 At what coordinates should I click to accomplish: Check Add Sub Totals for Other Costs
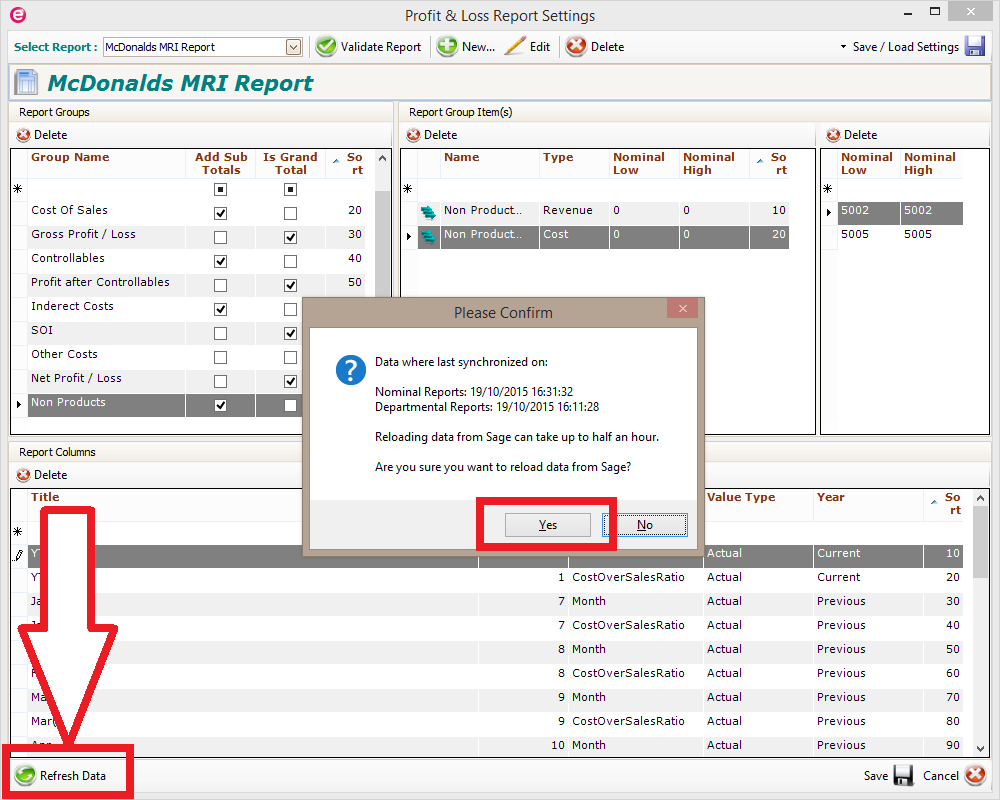coord(220,357)
